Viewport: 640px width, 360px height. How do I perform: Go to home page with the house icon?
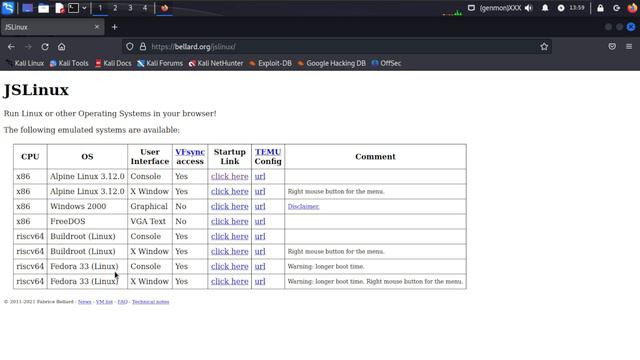tap(62, 47)
